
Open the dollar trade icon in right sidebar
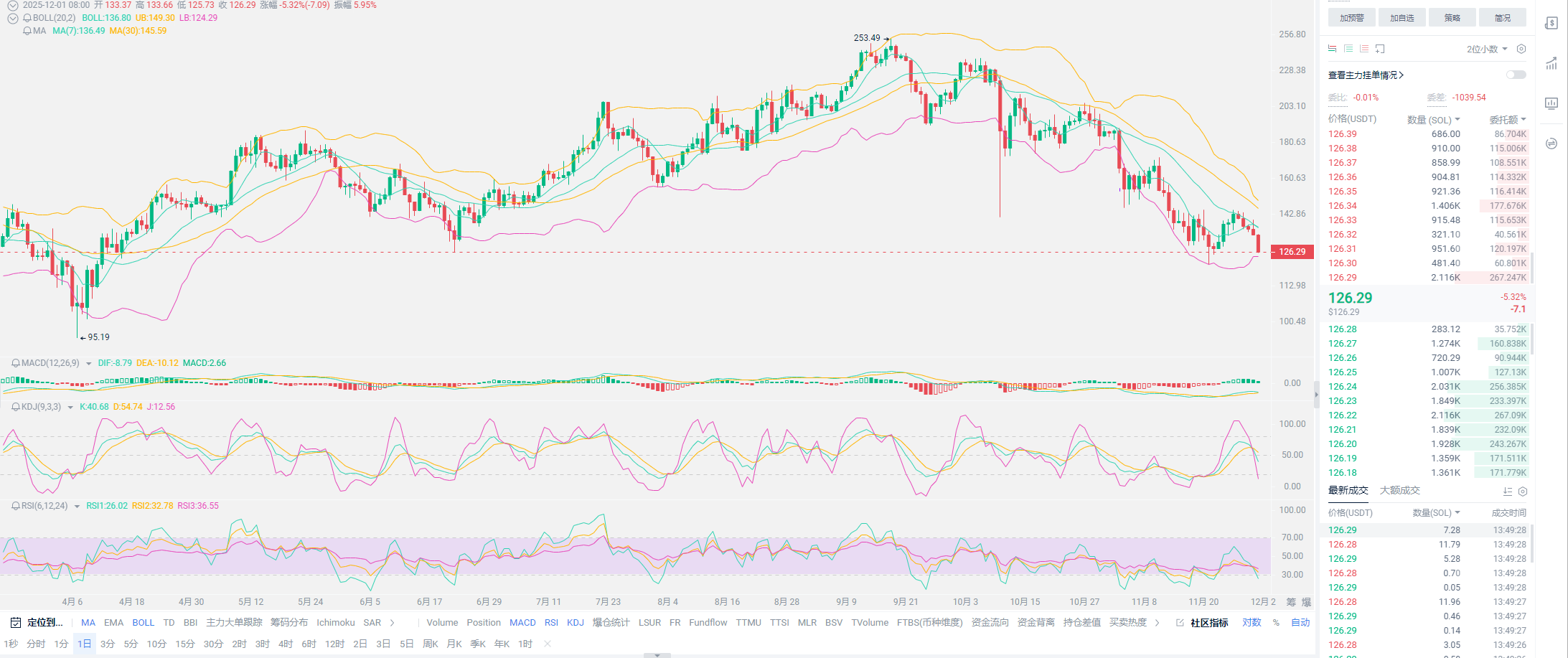click(1551, 23)
